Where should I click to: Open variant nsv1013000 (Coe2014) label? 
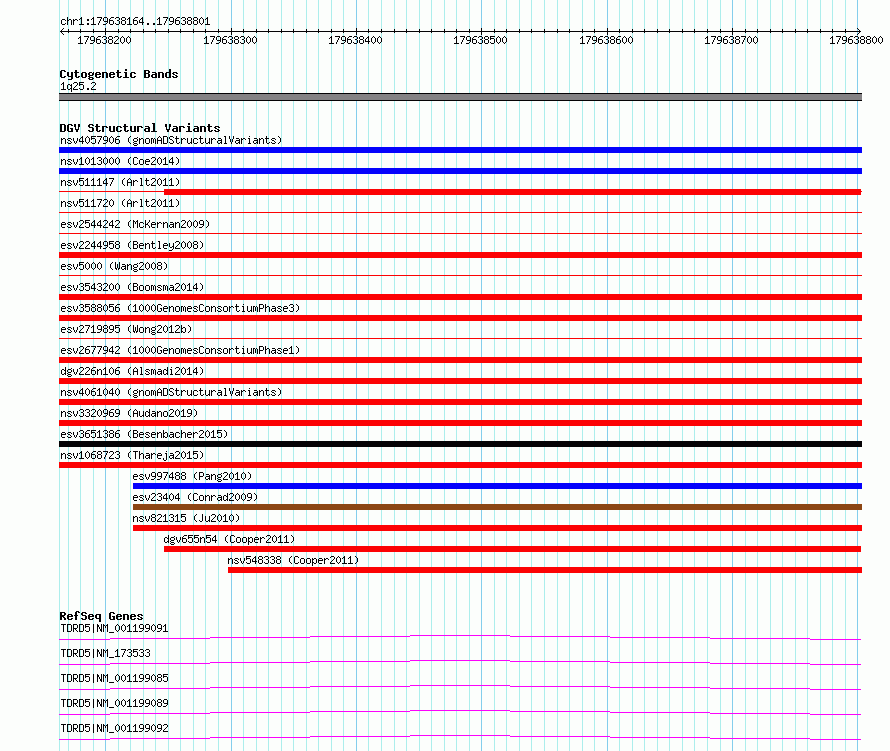pos(120,161)
